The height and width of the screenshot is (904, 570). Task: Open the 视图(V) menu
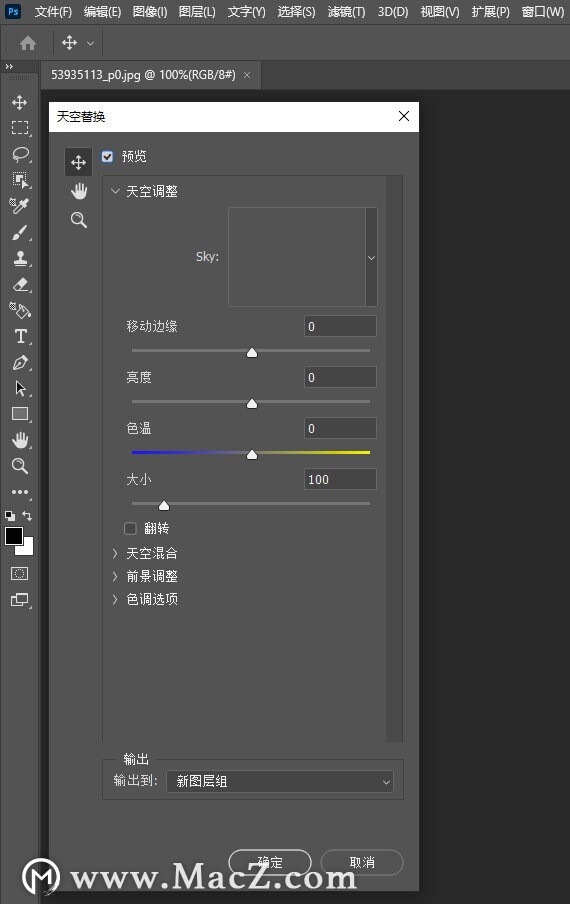[x=440, y=12]
